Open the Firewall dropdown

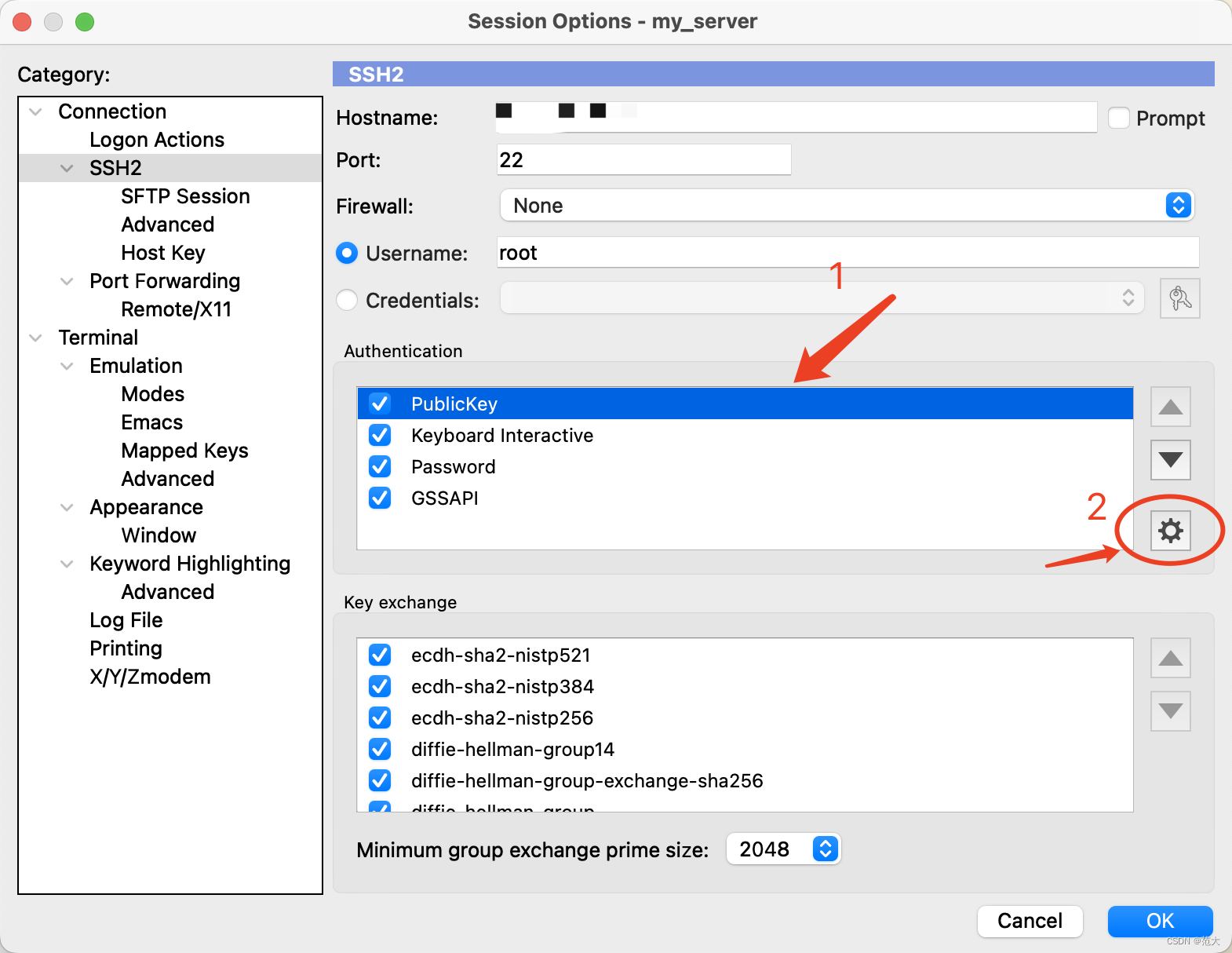[847, 206]
